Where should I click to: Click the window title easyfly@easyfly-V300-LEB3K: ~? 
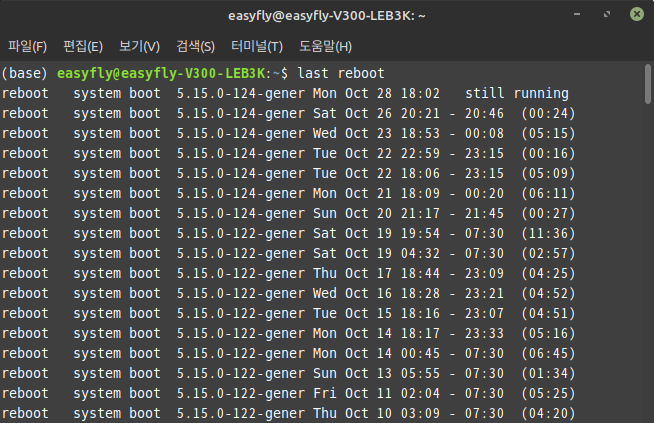click(327, 16)
